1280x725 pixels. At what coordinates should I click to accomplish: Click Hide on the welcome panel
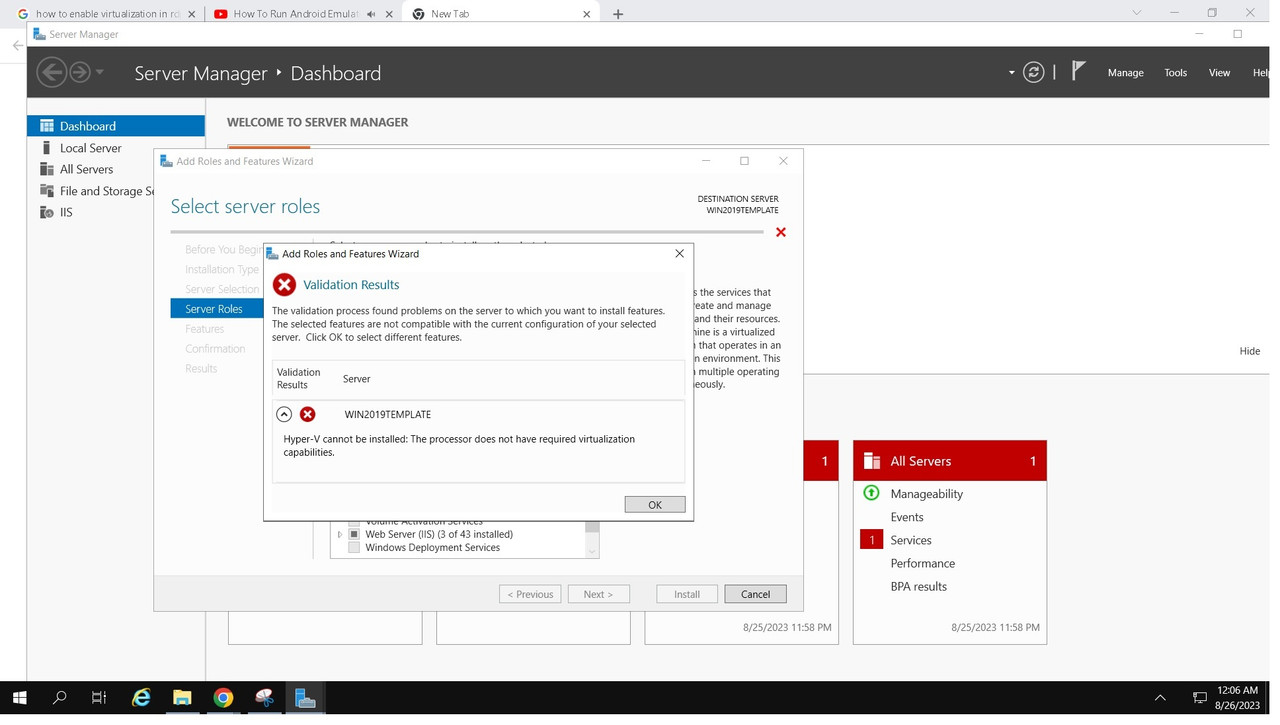coord(1250,351)
